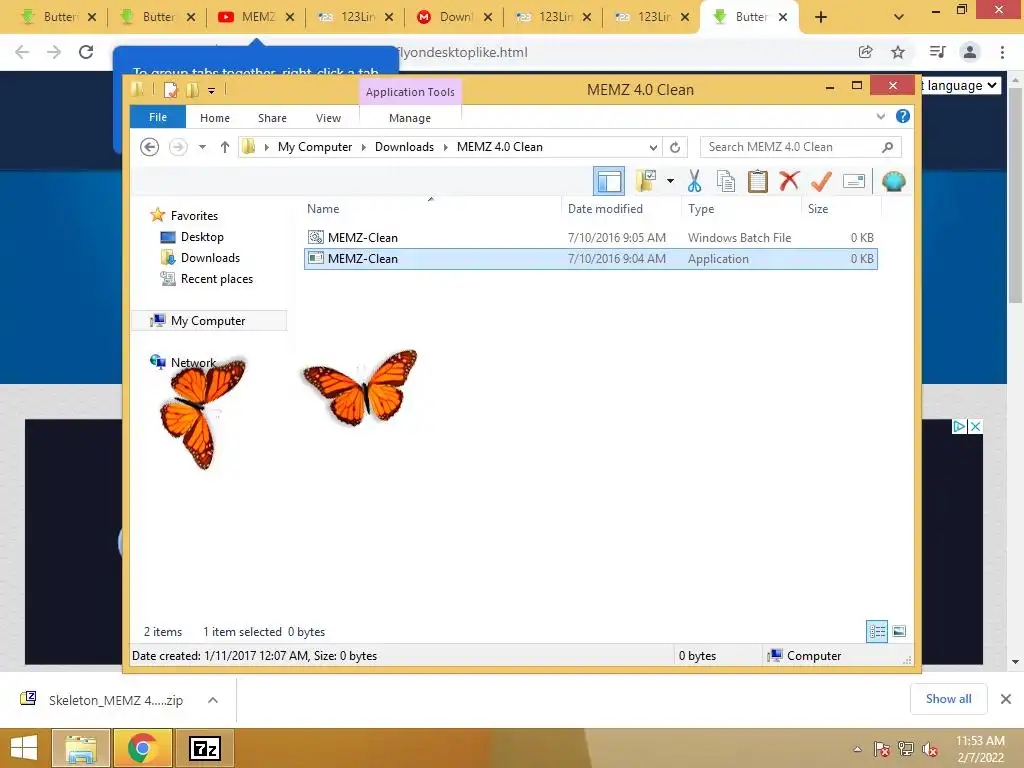
Task: Go back using Explorer back arrow
Action: (150, 147)
